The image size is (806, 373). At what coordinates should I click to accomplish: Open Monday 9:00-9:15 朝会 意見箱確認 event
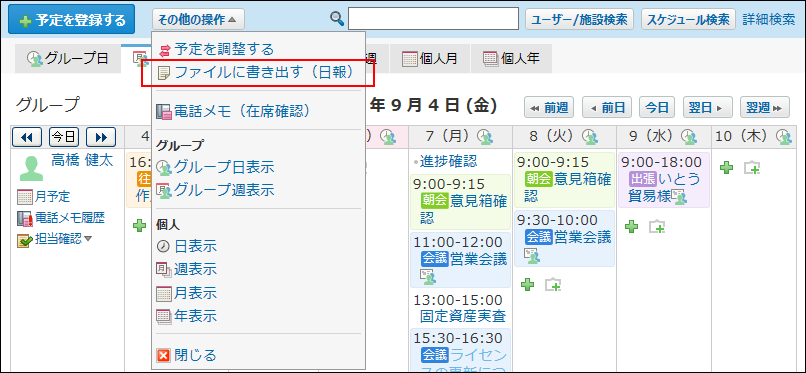tap(461, 201)
